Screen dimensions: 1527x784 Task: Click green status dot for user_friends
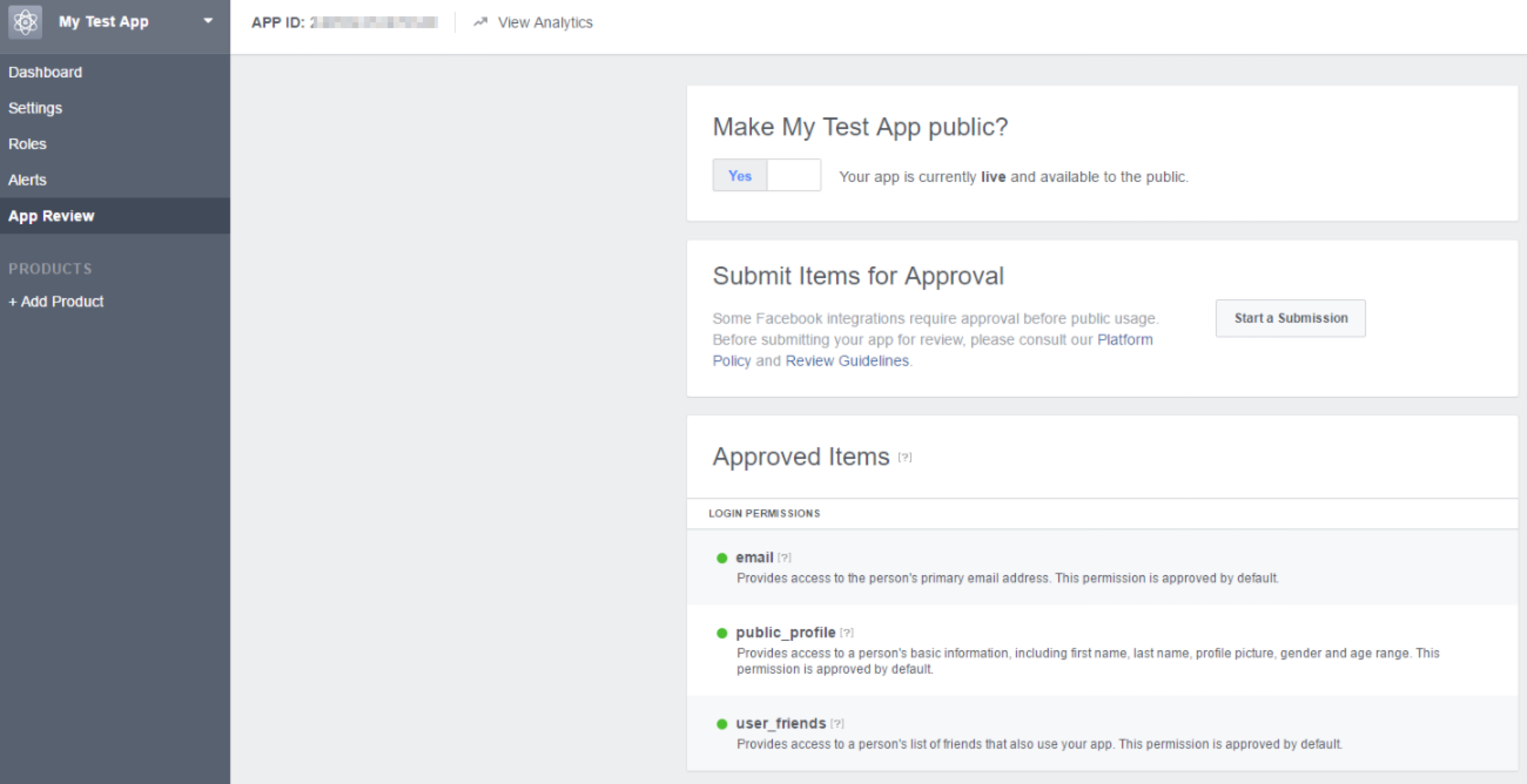tap(721, 724)
